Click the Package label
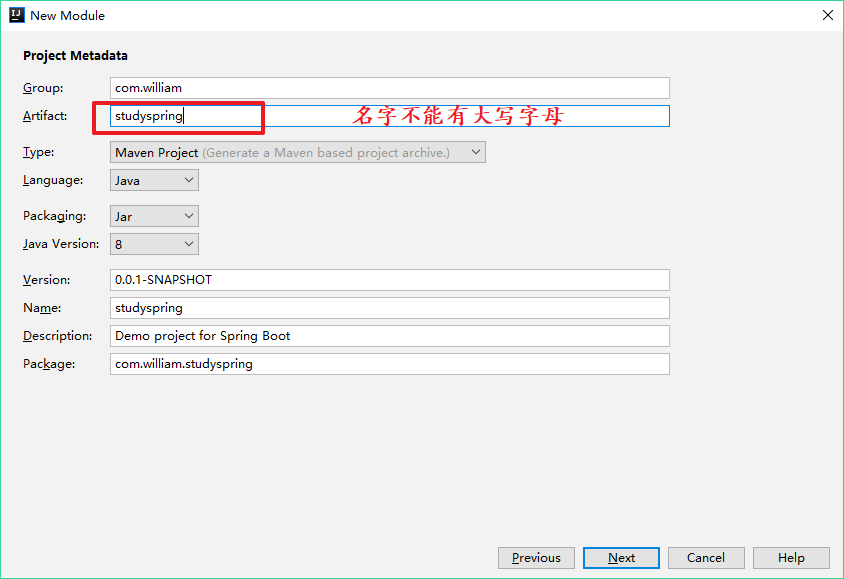Screen dimensions: 844x579 click(x=49, y=364)
